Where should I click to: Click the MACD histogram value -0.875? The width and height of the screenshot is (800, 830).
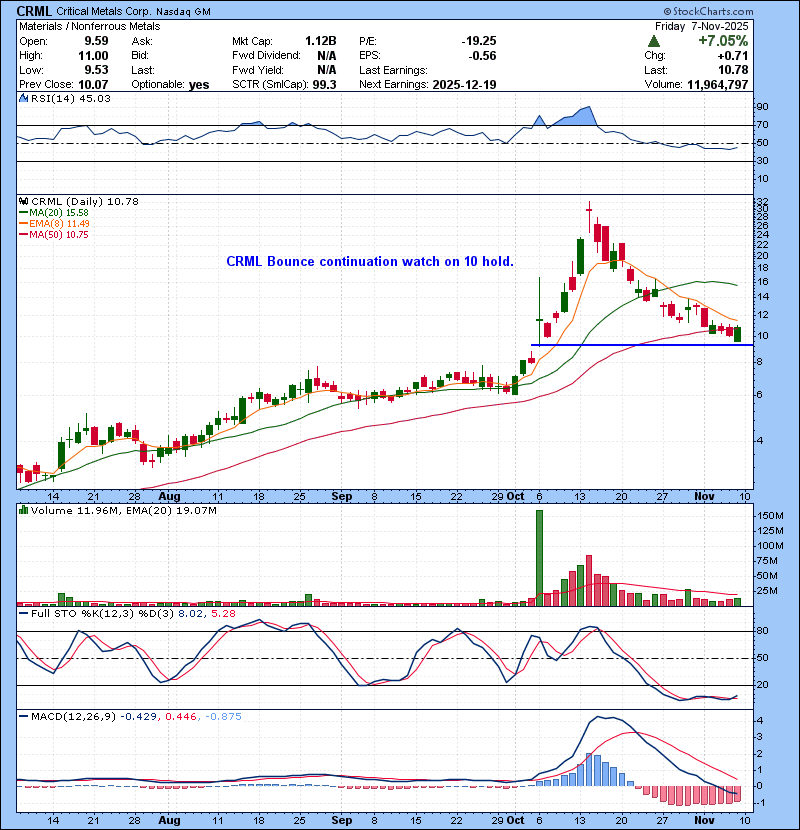point(223,717)
